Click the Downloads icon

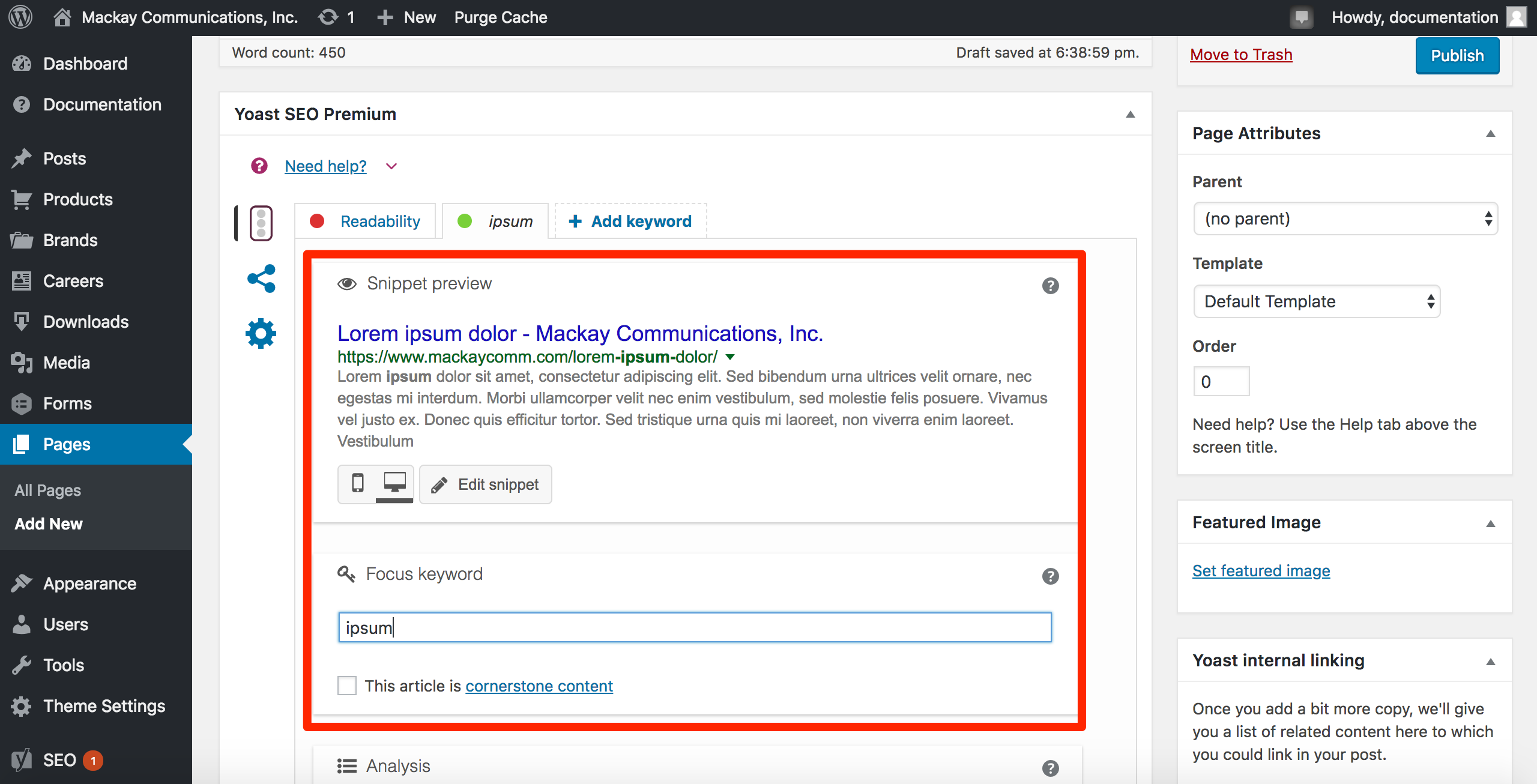click(22, 322)
